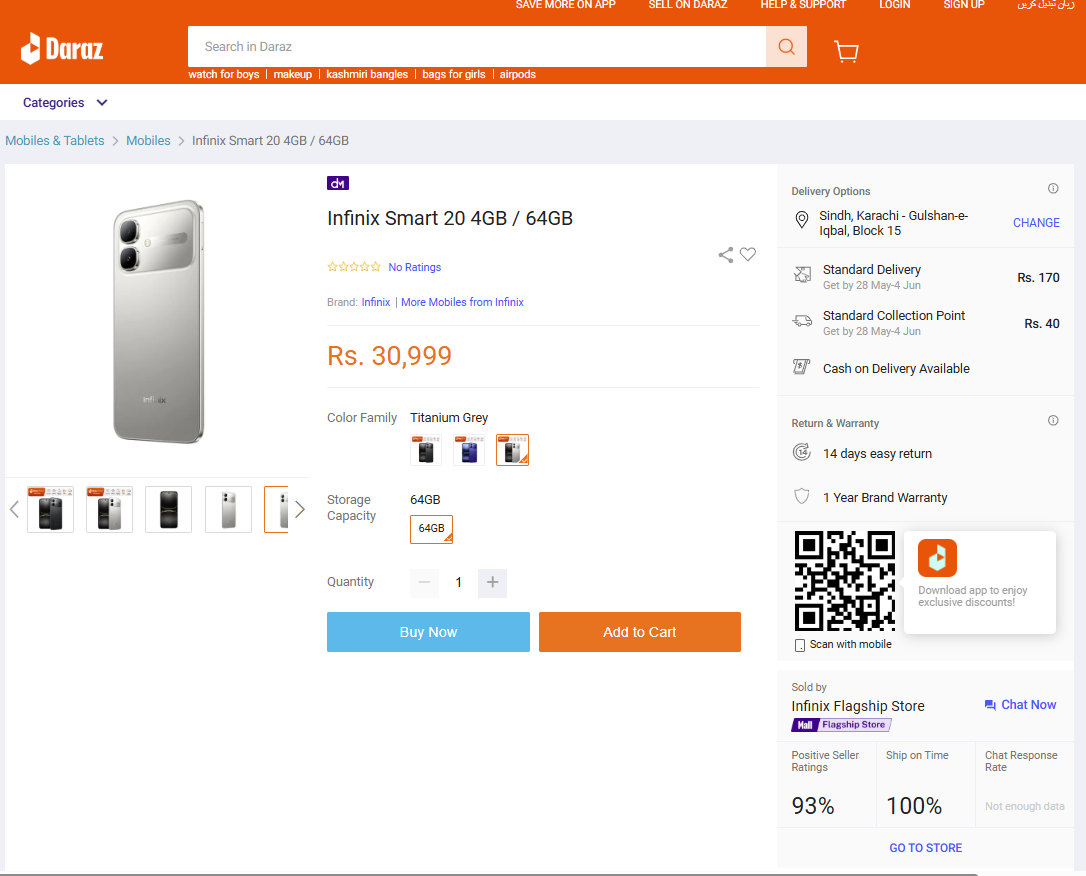Select the 64GB storage capacity option

point(431,529)
